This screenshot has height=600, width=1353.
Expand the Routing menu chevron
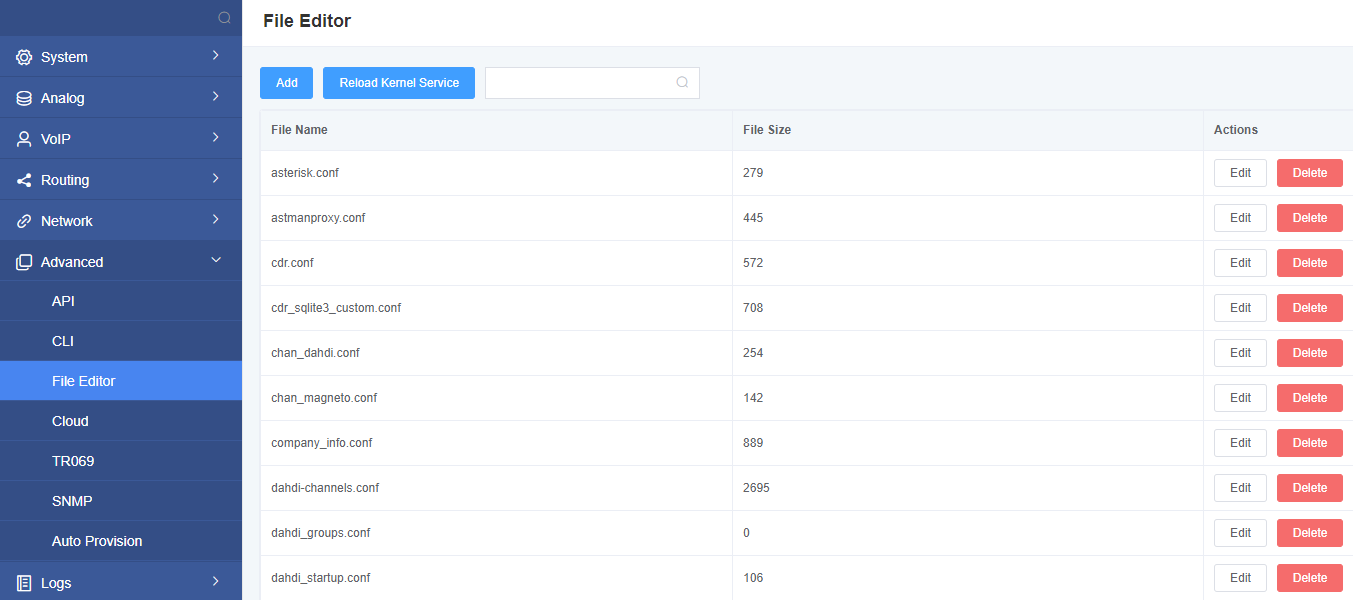tap(215, 179)
